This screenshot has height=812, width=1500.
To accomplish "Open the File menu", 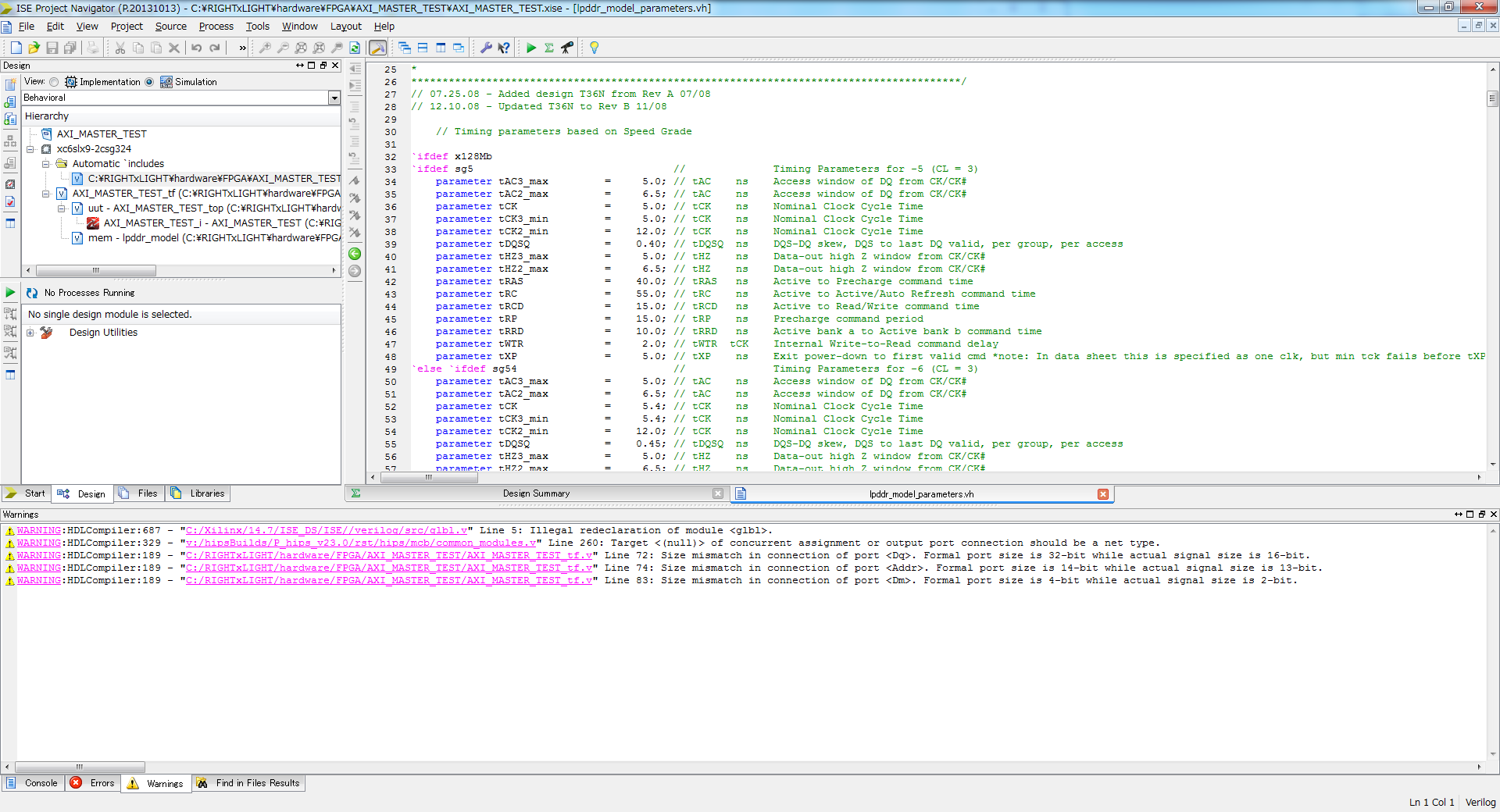I will point(27,26).
